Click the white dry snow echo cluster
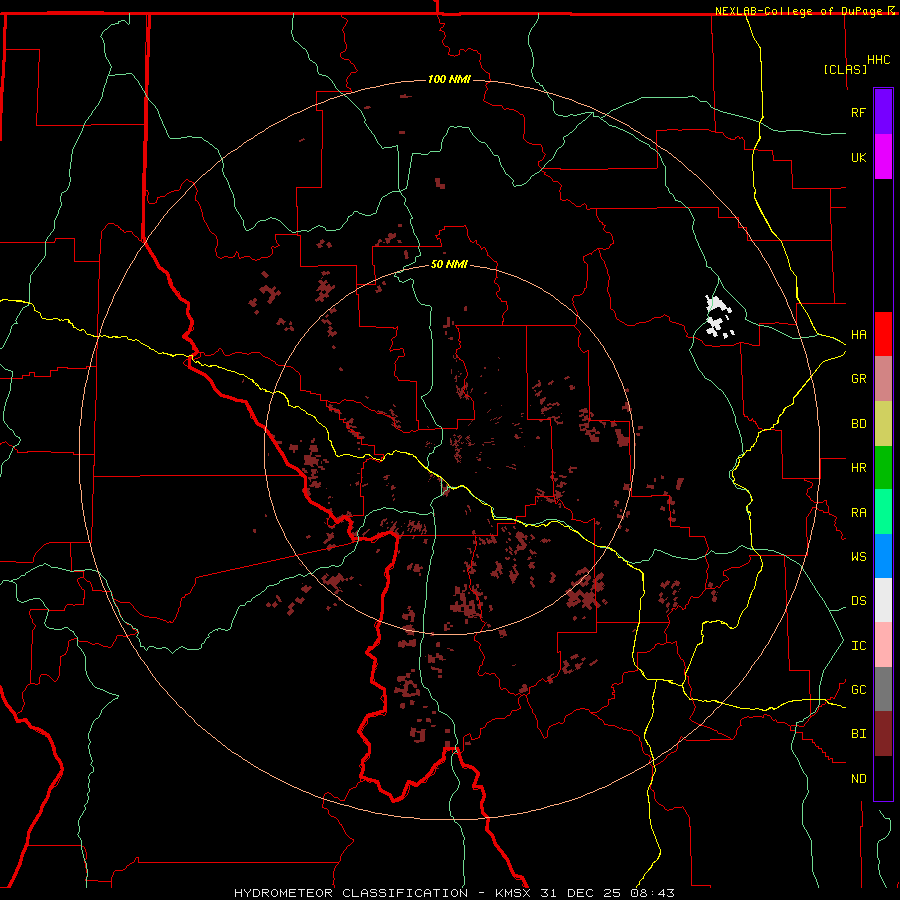Image resolution: width=900 pixels, height=900 pixels. pyautogui.click(x=719, y=317)
